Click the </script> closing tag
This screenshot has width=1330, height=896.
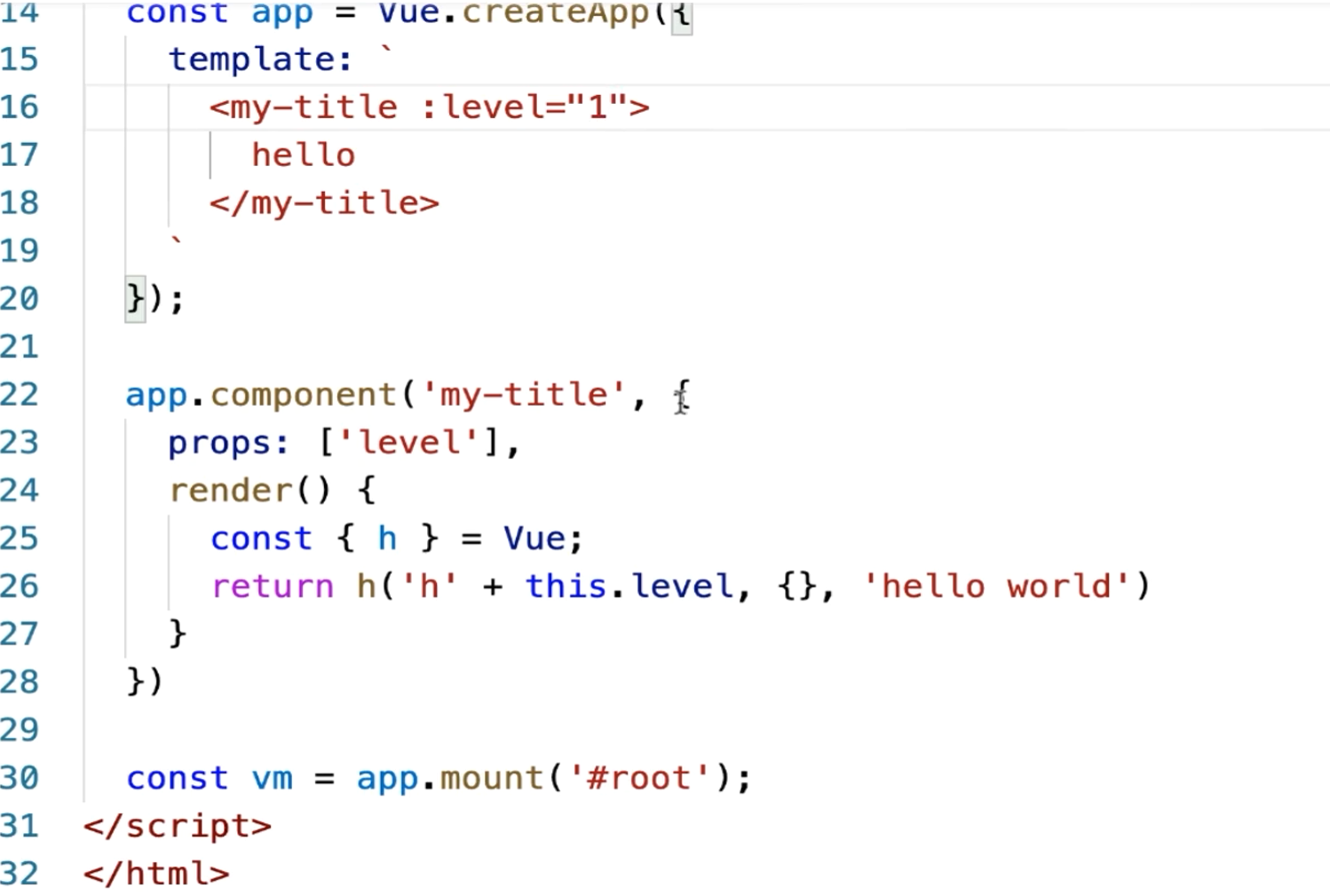pos(178,826)
